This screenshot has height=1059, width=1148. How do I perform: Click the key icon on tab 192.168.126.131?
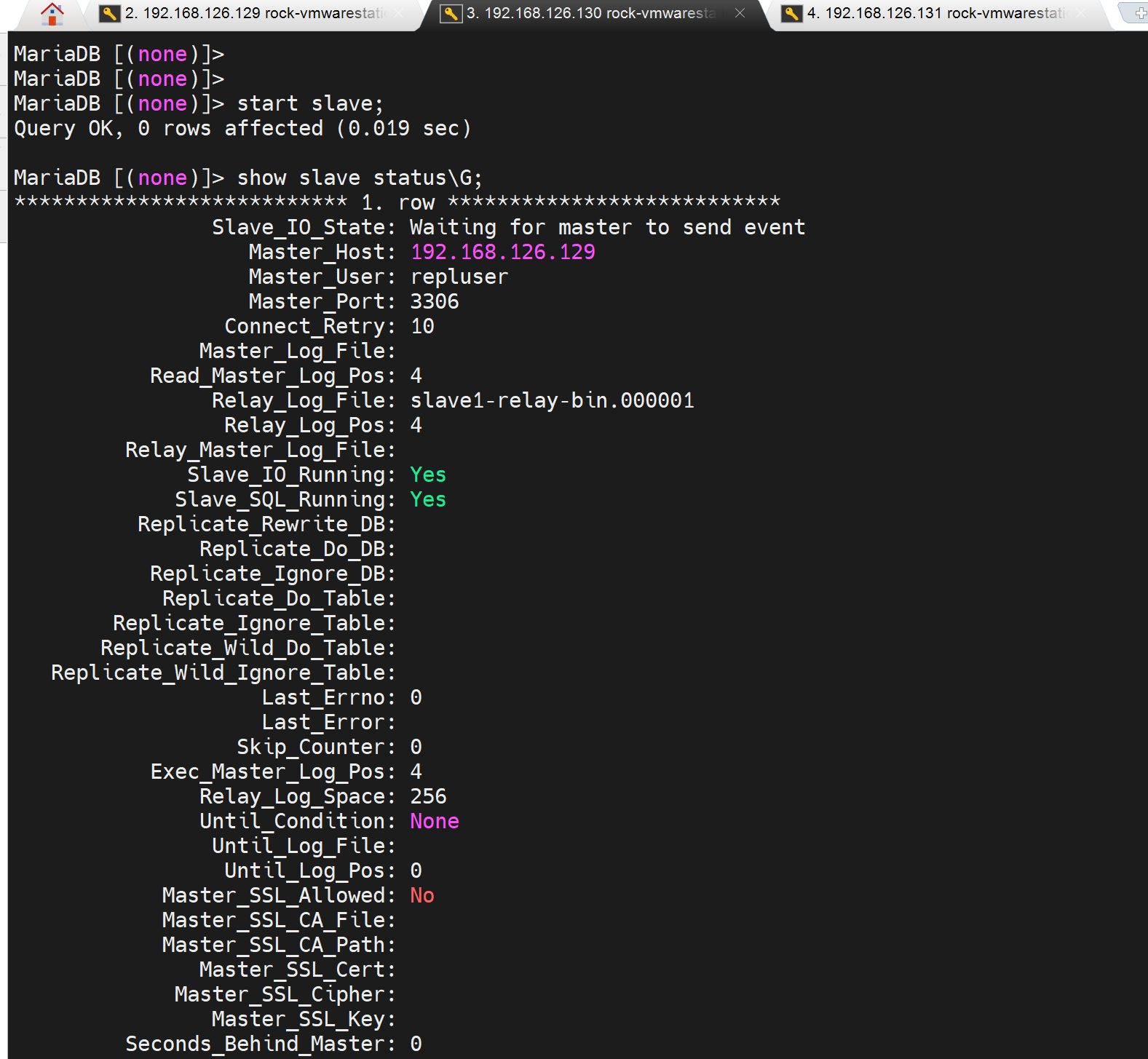point(792,13)
